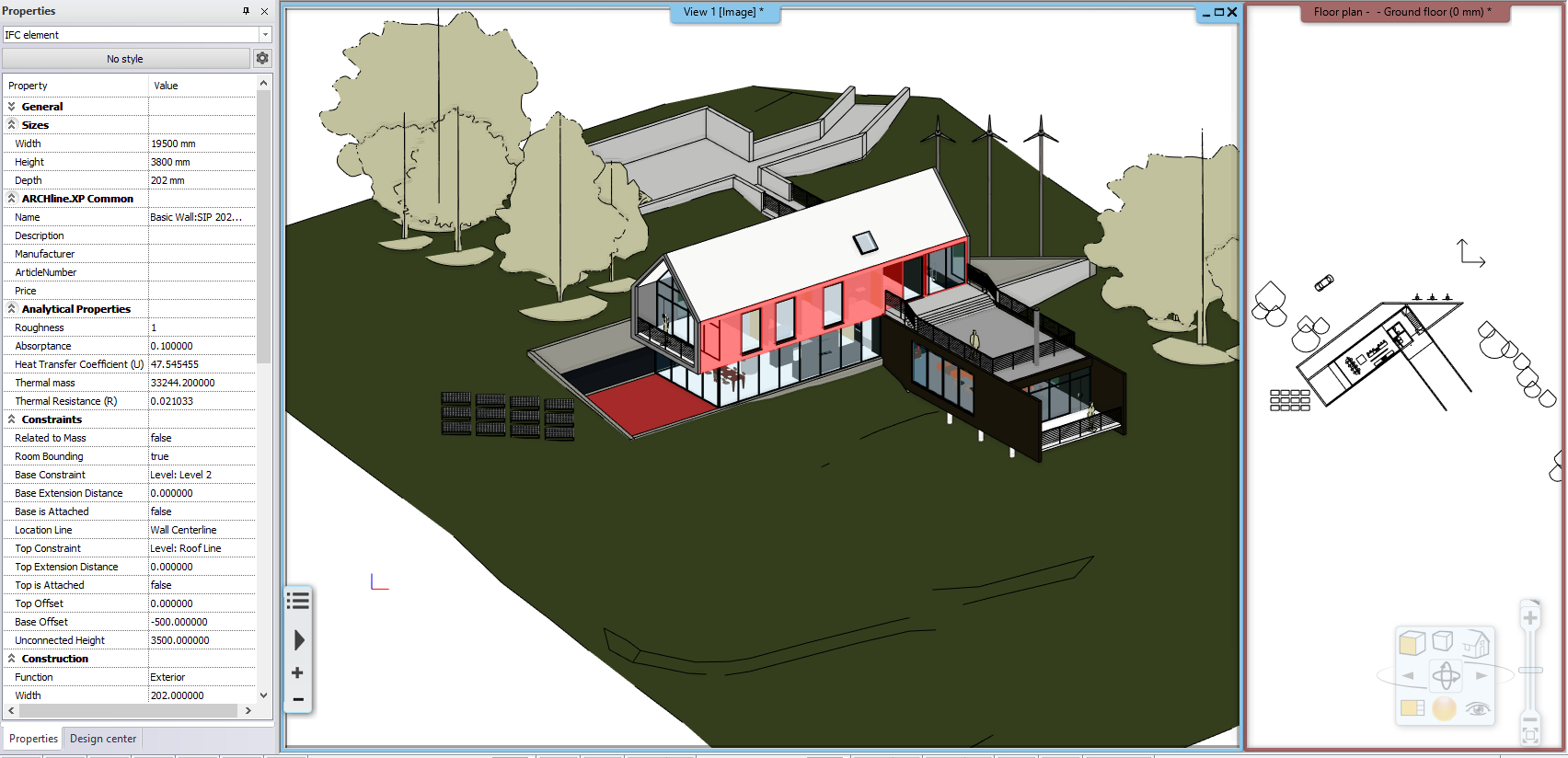Click the zoom slider handle in floor plan
The image size is (1568, 758).
[x=1530, y=671]
